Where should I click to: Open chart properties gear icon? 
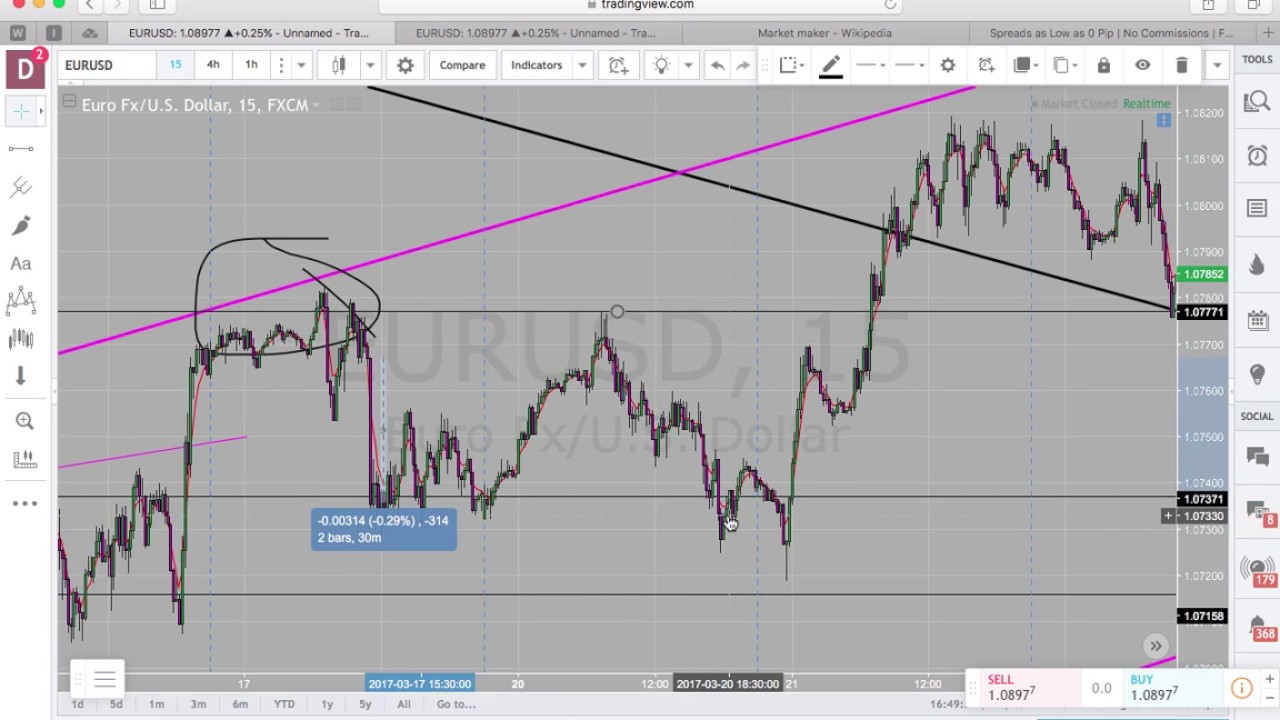(405, 65)
